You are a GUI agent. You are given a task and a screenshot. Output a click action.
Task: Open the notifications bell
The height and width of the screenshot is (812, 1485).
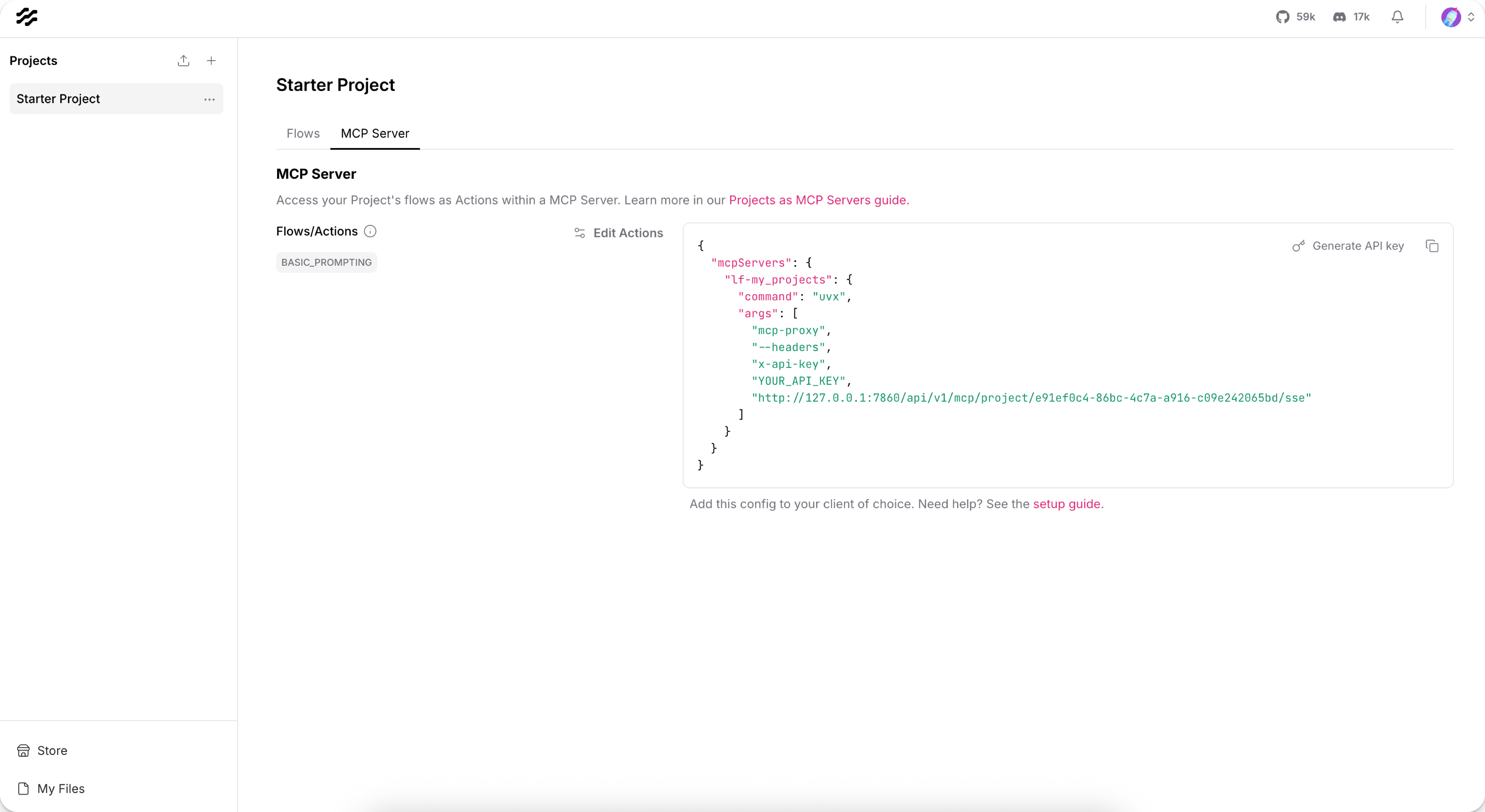(1397, 17)
